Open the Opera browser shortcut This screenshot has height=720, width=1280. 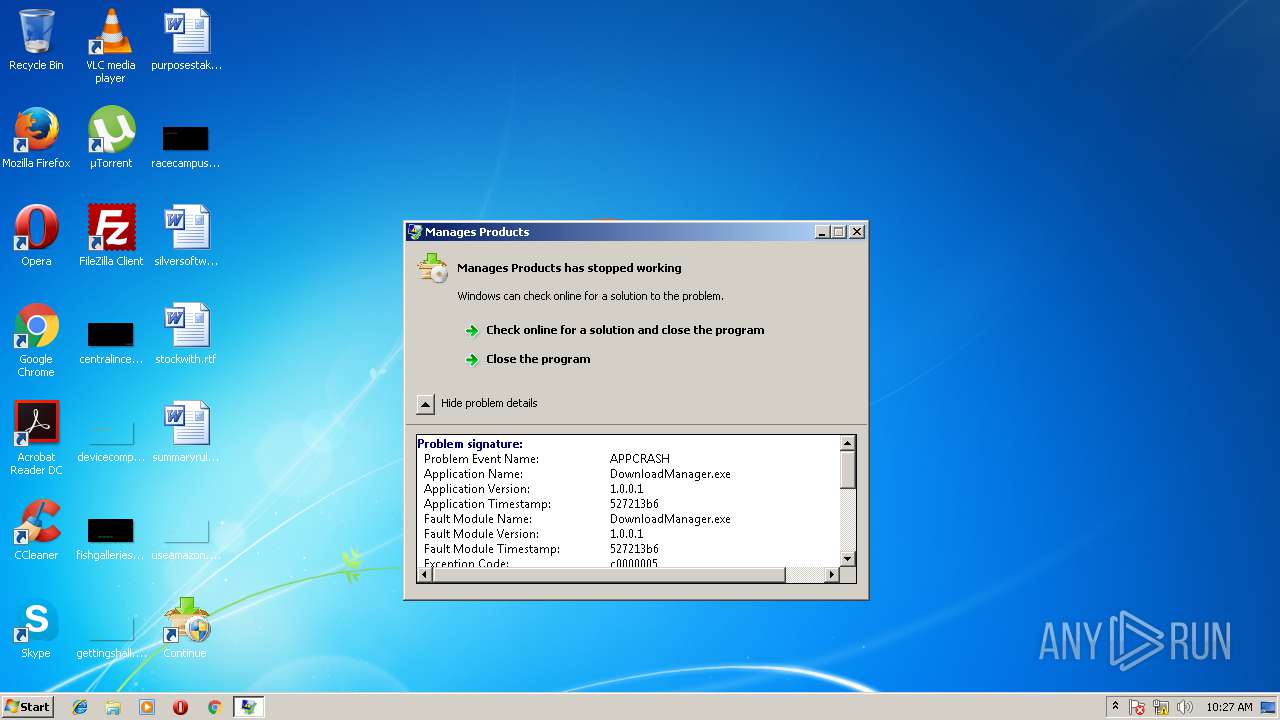pos(36,236)
